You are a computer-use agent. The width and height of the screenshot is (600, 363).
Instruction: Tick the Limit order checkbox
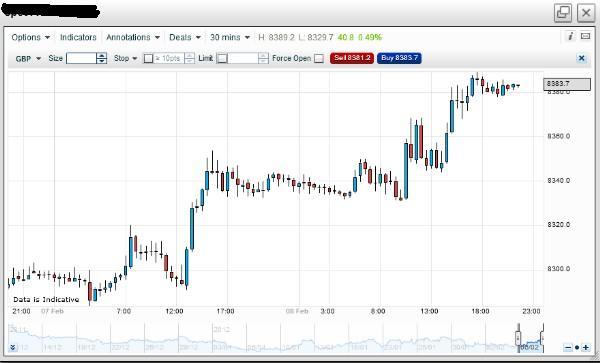click(x=222, y=59)
